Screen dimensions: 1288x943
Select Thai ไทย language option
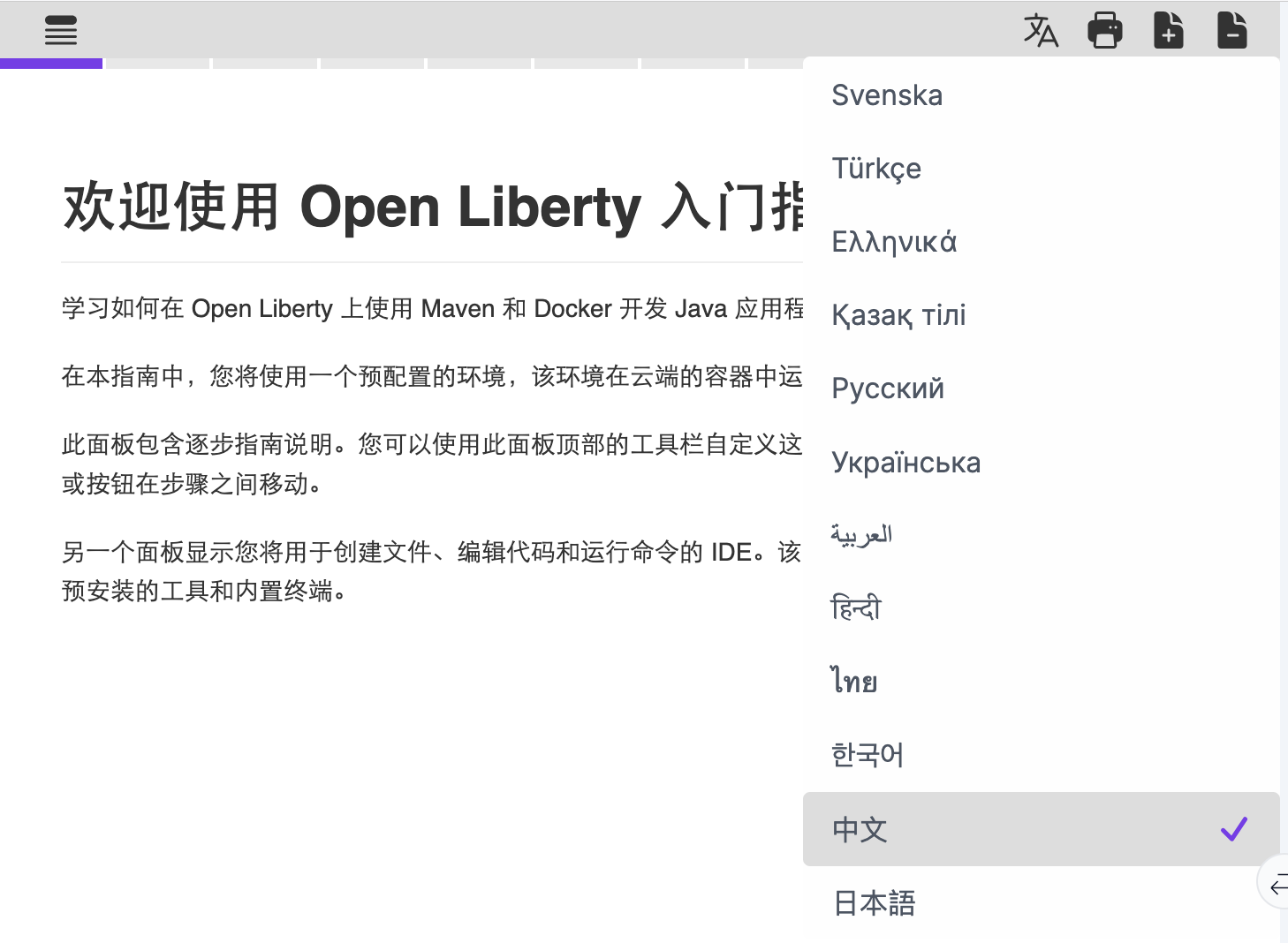pos(1041,682)
